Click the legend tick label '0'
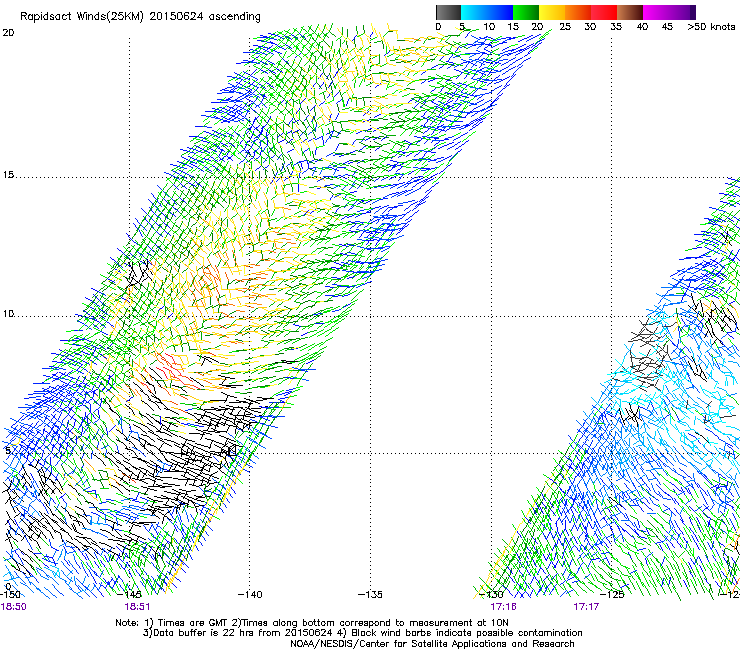 tap(438, 27)
